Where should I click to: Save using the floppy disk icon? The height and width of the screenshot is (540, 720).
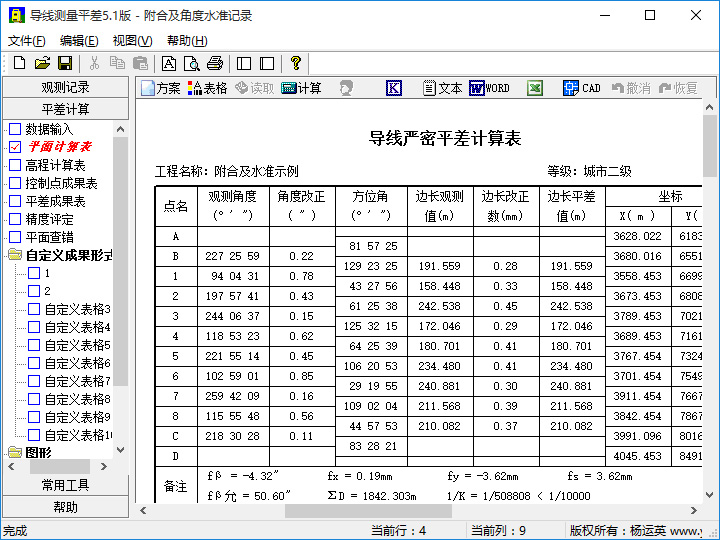click(x=65, y=63)
